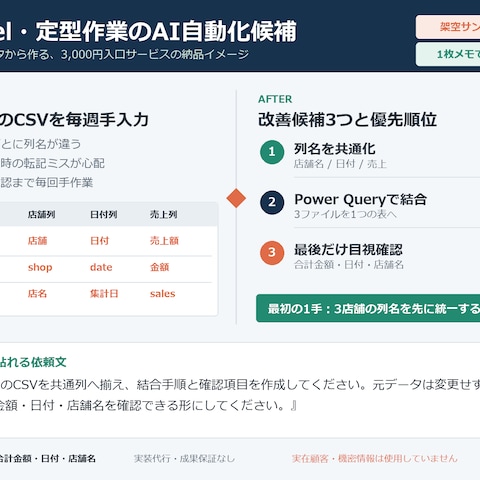The image size is (480, 480).
Task: Click the AFTER label
Action: click(x=275, y=99)
